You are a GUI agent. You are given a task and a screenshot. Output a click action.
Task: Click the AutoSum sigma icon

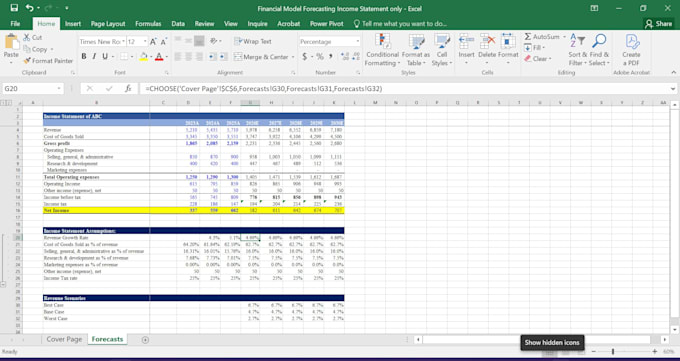[x=528, y=36]
